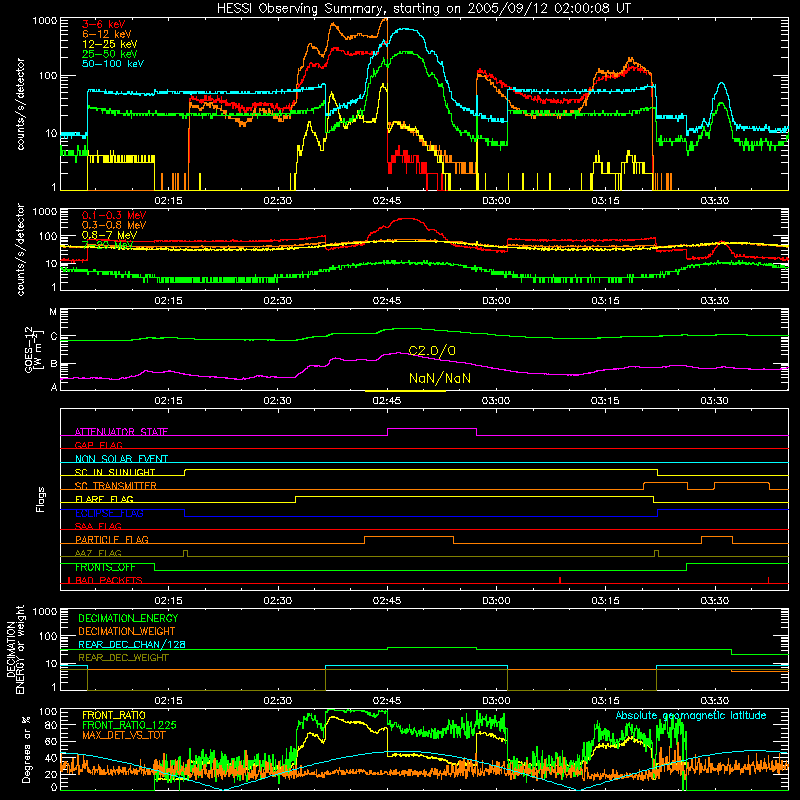Click the "B" class tick on GOES axis
The height and width of the screenshot is (800, 800).
54,364
